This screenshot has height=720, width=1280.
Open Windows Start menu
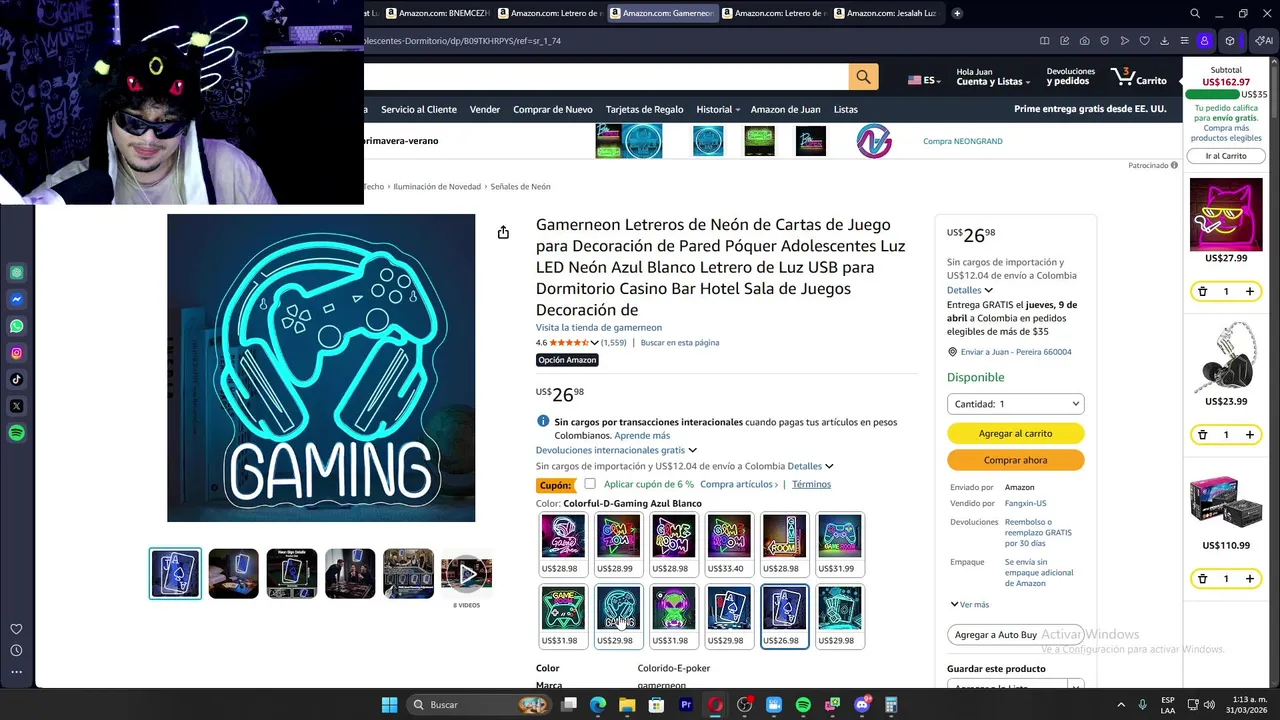pyautogui.click(x=389, y=705)
